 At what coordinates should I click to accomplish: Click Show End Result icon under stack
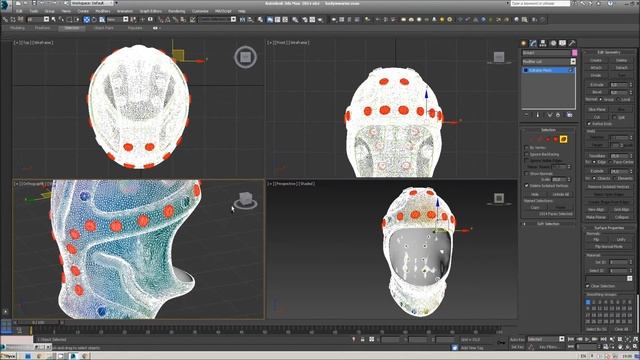point(538,115)
